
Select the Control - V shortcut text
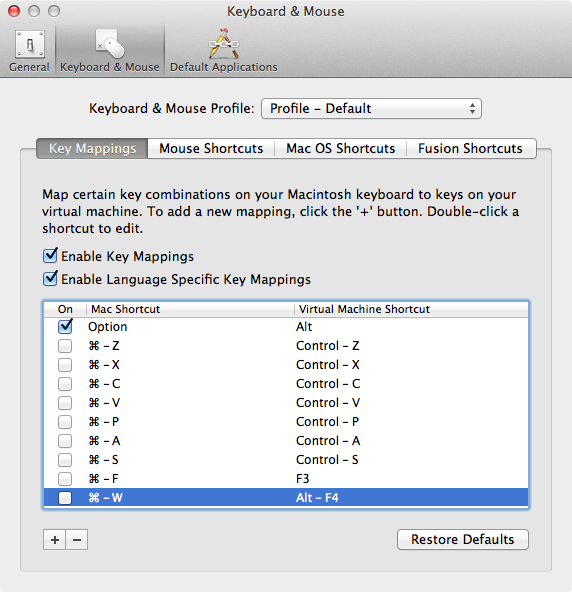[328, 403]
